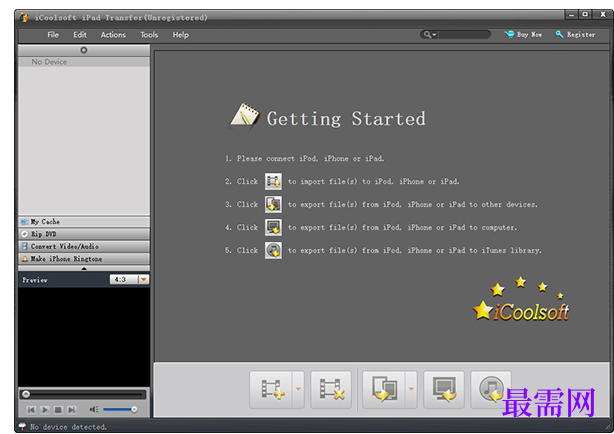The height and width of the screenshot is (434, 614).
Task: Adjust the preview volume slider
Action: point(120,409)
